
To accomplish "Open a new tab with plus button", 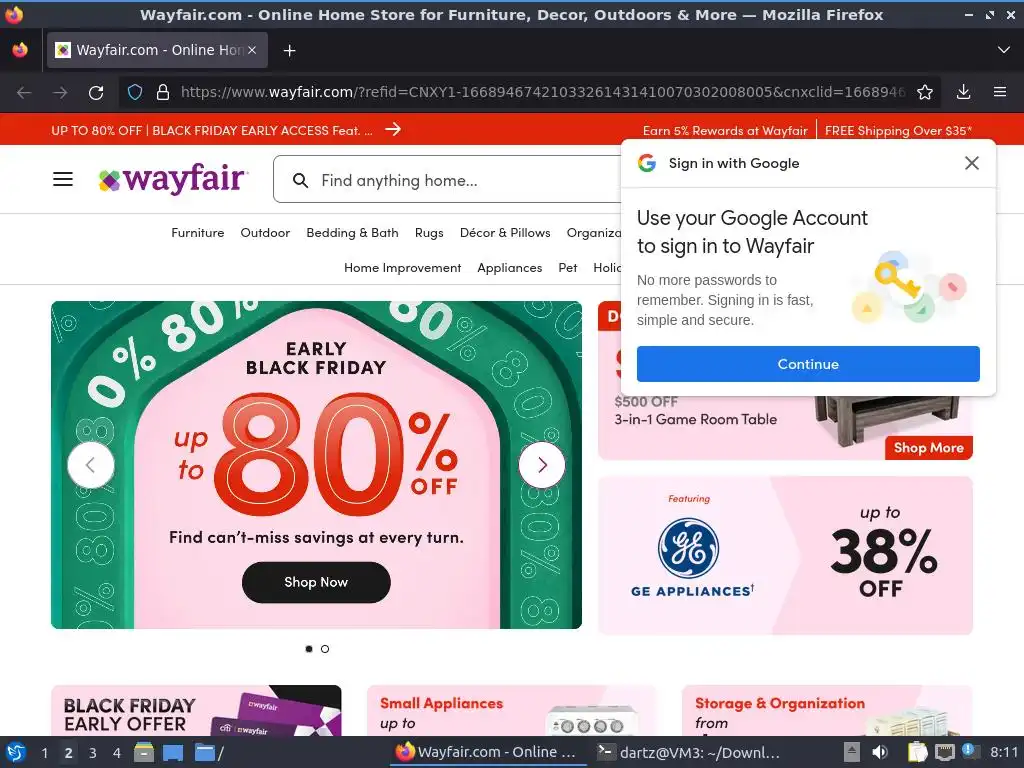I will [289, 50].
